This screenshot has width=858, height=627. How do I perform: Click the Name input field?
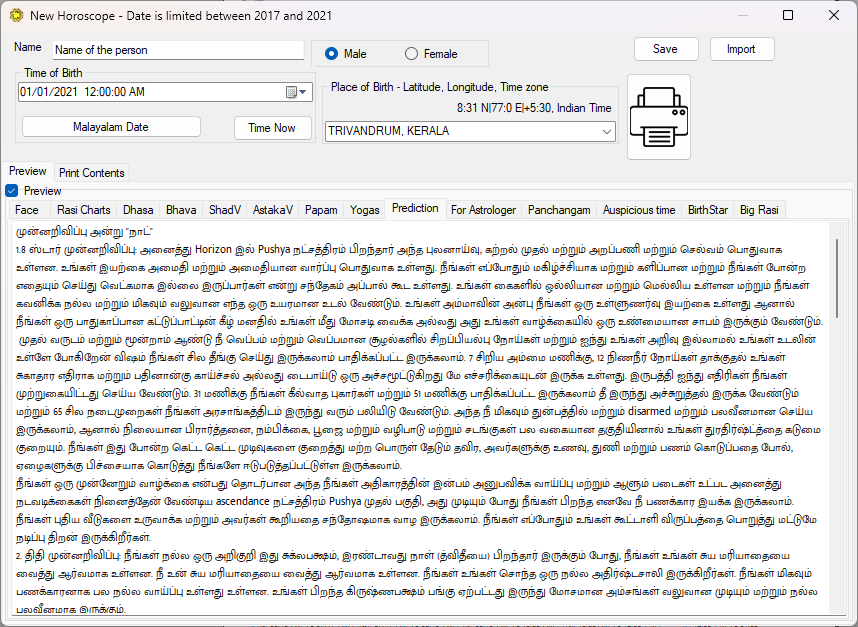coord(178,50)
